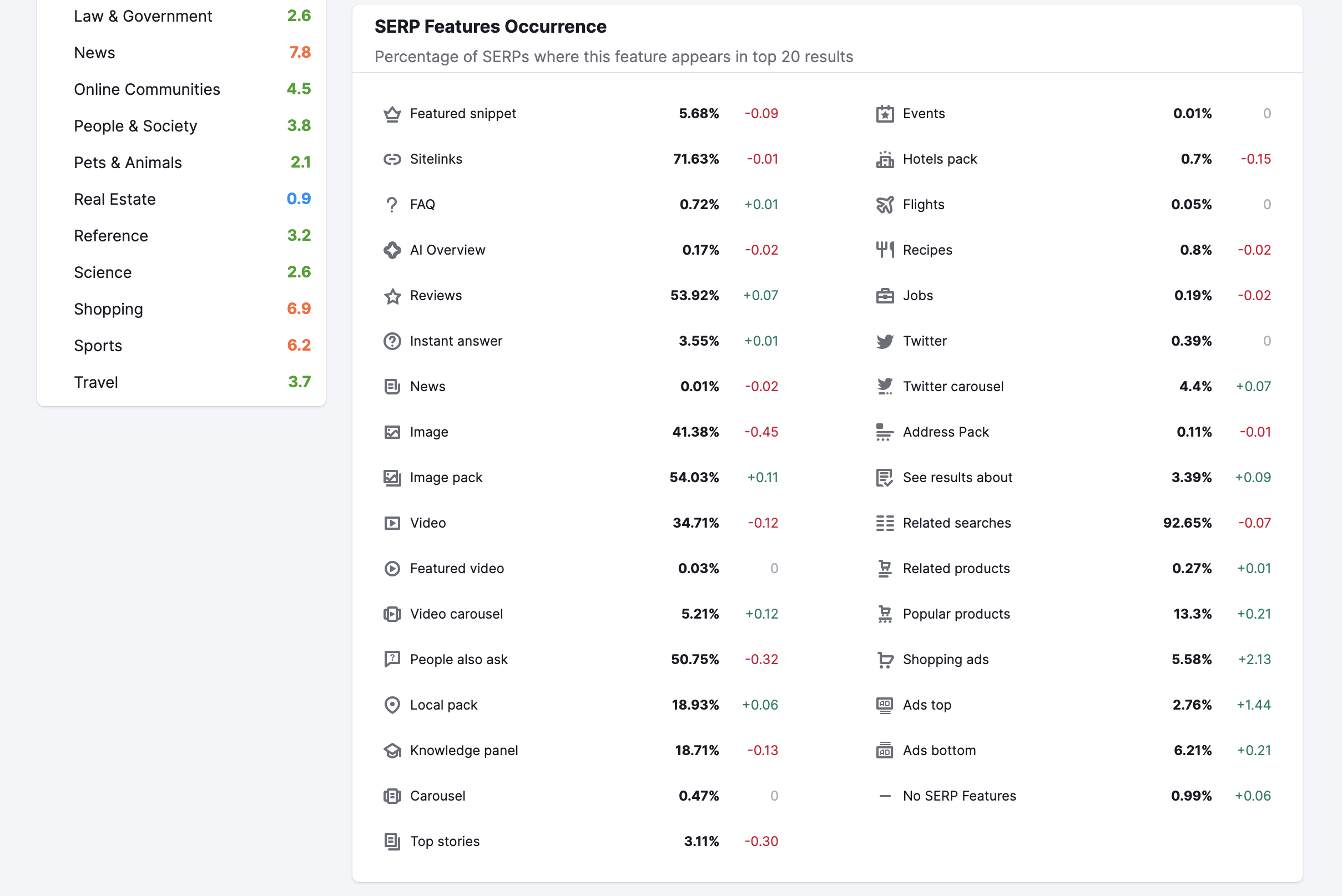
Task: Expand the Real Estate category
Action: pos(115,199)
